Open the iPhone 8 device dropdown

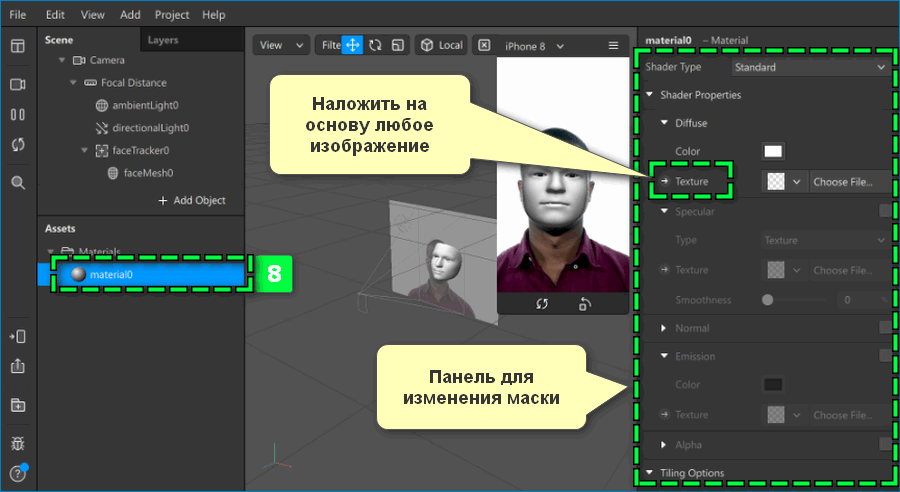[x=534, y=46]
